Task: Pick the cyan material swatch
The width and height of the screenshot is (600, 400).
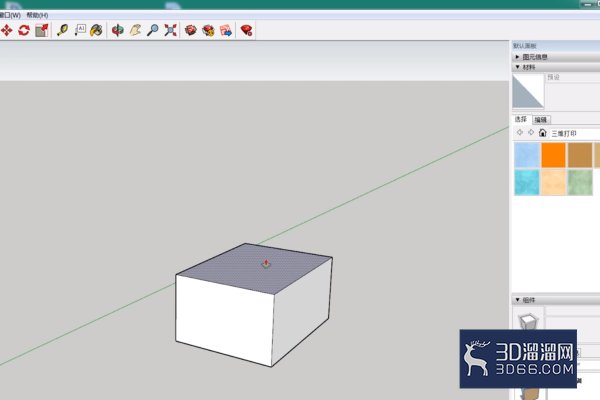Action: click(527, 183)
